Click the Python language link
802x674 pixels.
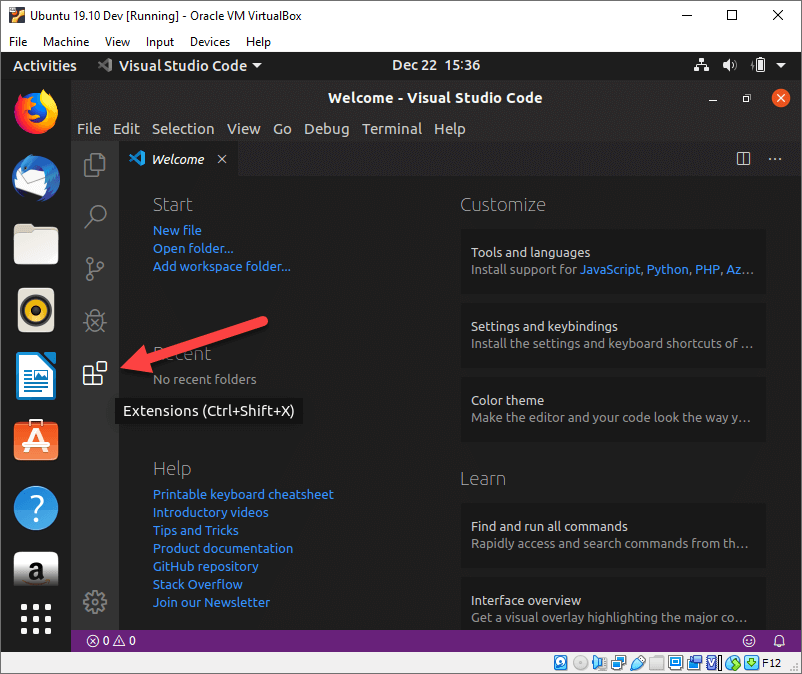(667, 269)
